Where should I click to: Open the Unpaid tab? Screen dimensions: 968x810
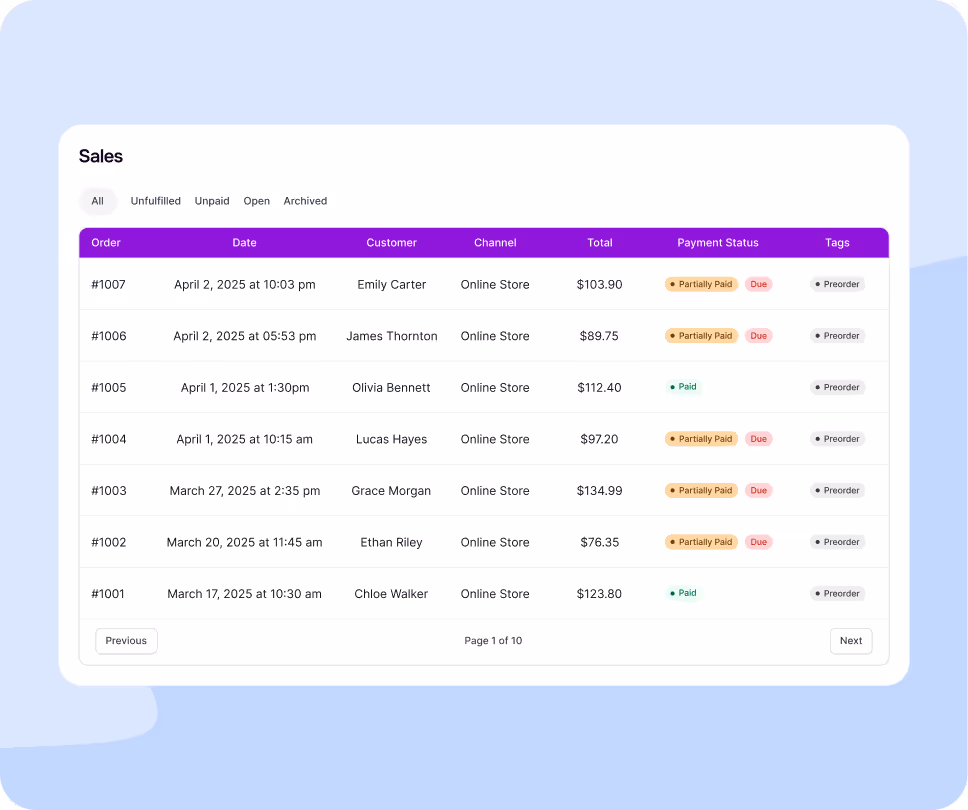click(212, 201)
